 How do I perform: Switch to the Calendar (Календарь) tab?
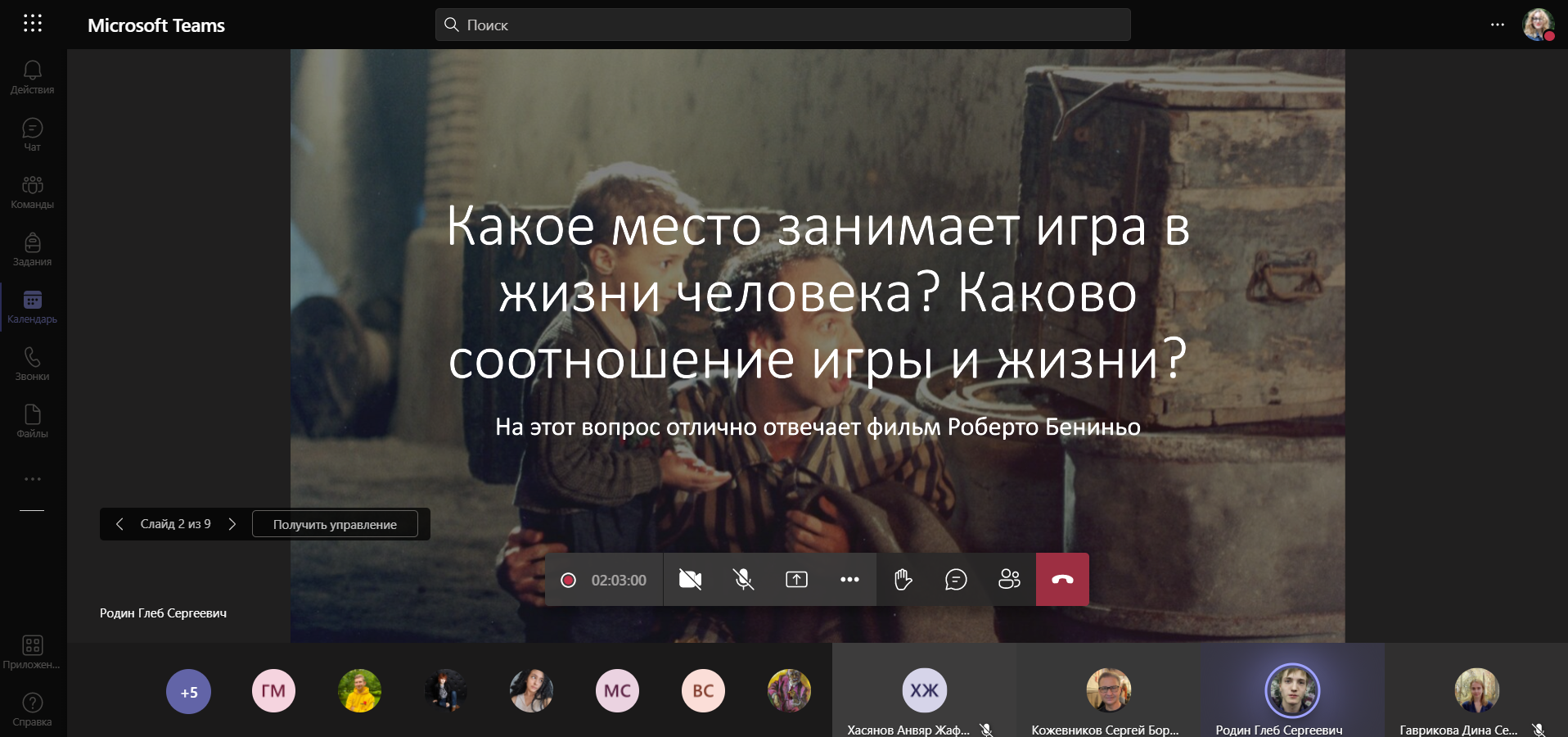(x=33, y=306)
